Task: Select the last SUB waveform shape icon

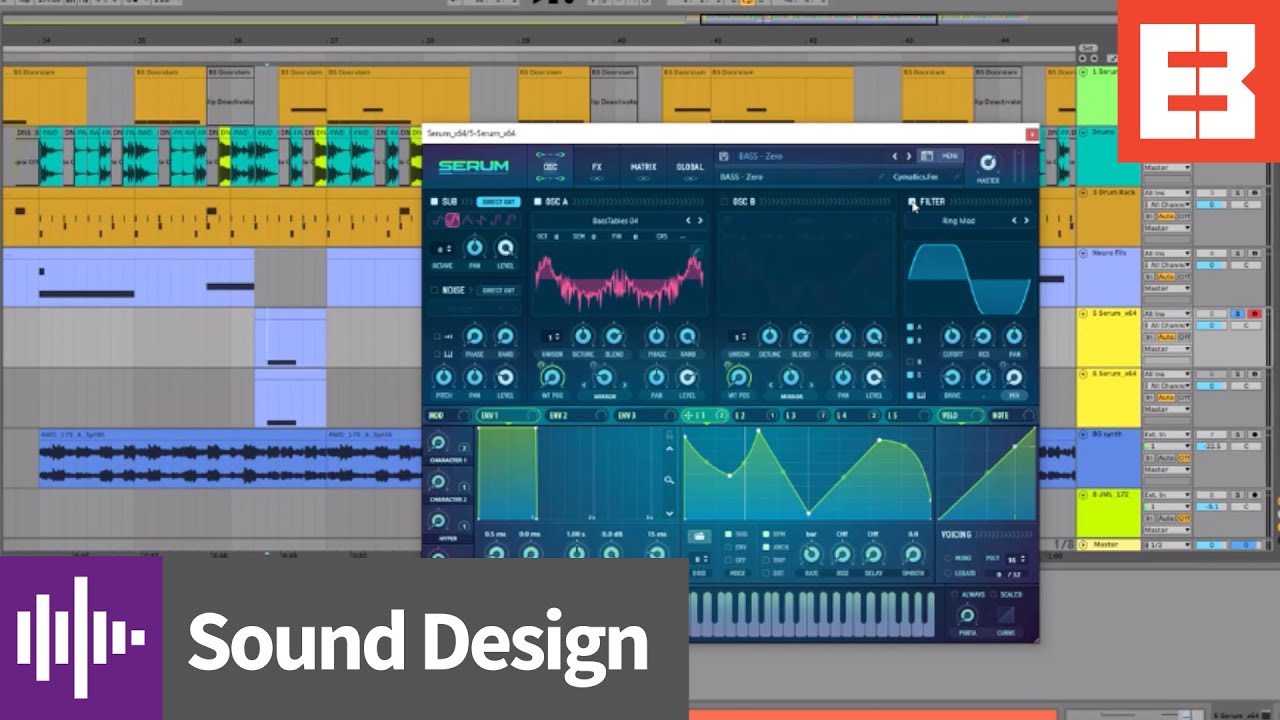Action: [510, 220]
